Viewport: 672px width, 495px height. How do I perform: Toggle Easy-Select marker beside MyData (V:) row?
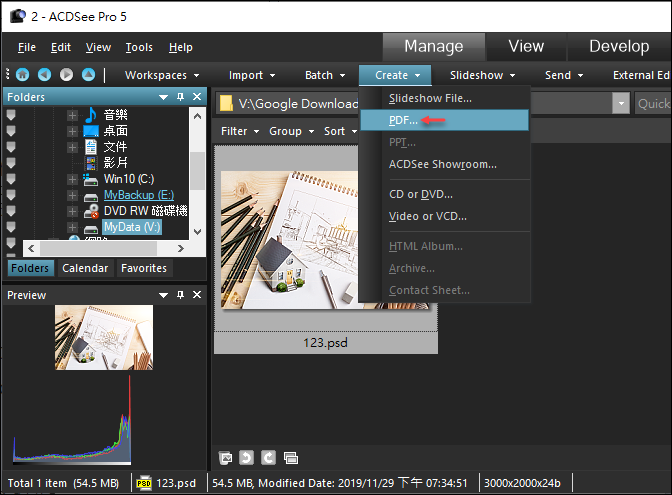pyautogui.click(x=11, y=227)
